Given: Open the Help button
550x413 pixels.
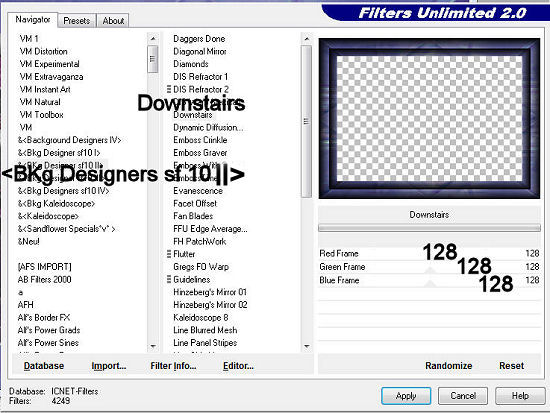Looking at the screenshot, I should 520,396.
